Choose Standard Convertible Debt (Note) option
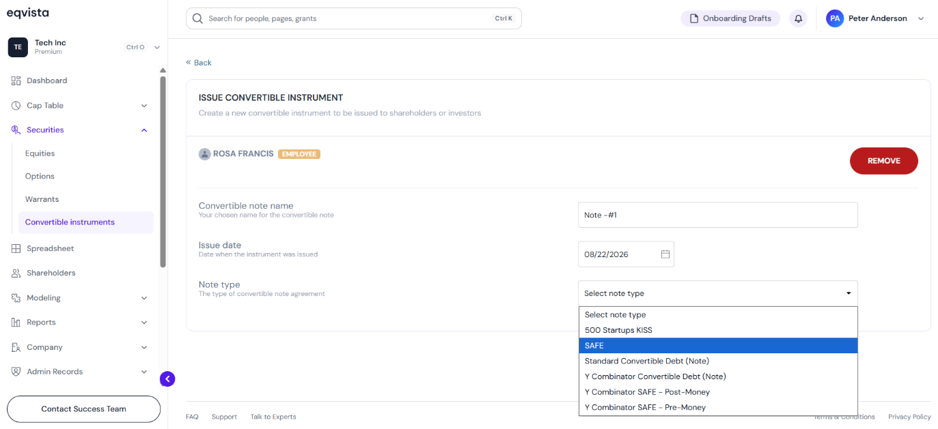 click(x=718, y=361)
